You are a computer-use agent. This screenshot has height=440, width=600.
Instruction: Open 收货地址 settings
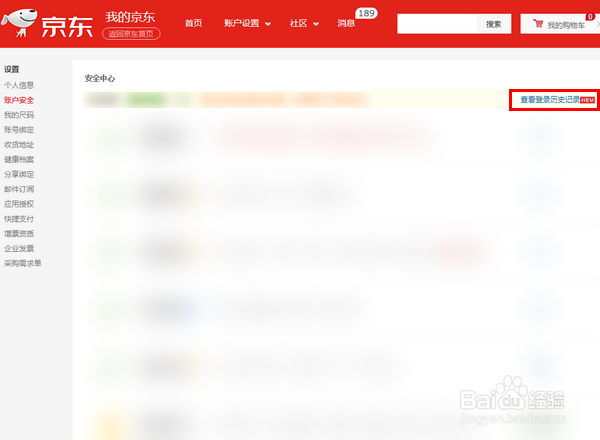19,145
